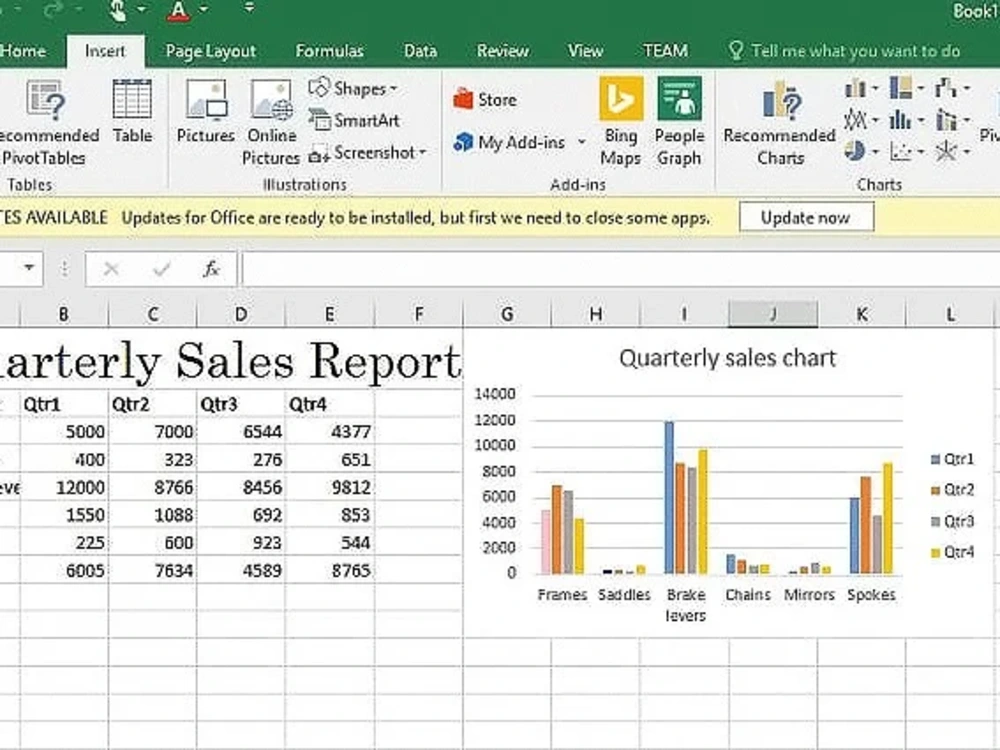1000x750 pixels.
Task: Click the tall blue Brake levers bar
Action: click(x=669, y=497)
